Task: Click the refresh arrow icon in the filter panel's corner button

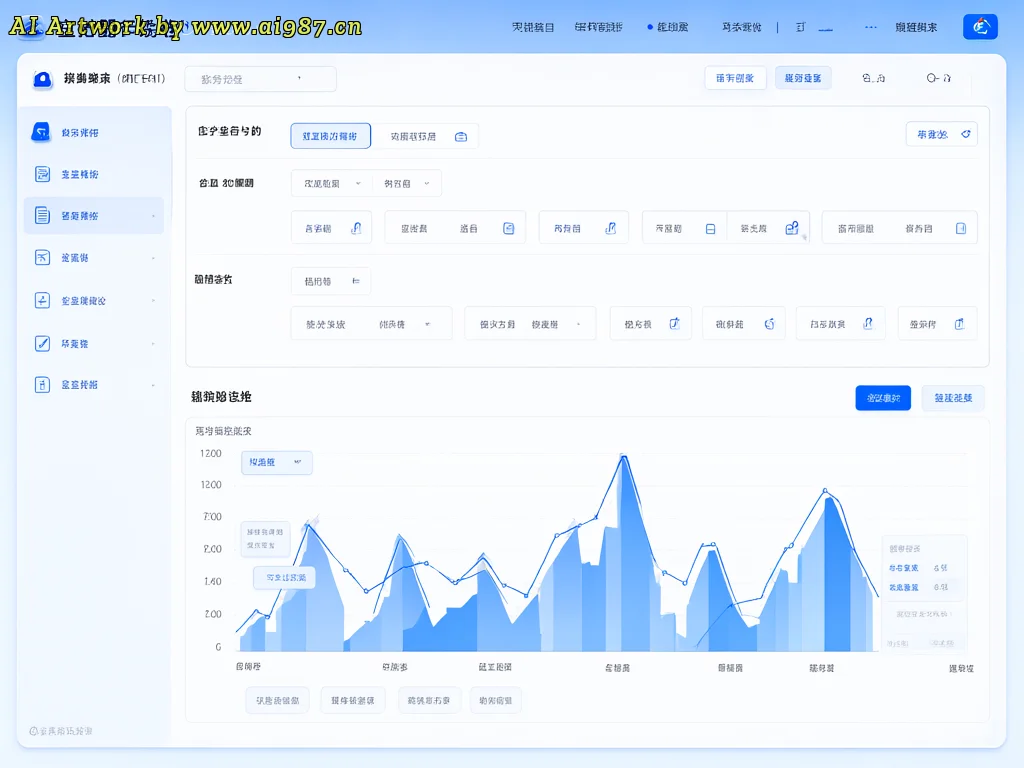Action: 966,134
